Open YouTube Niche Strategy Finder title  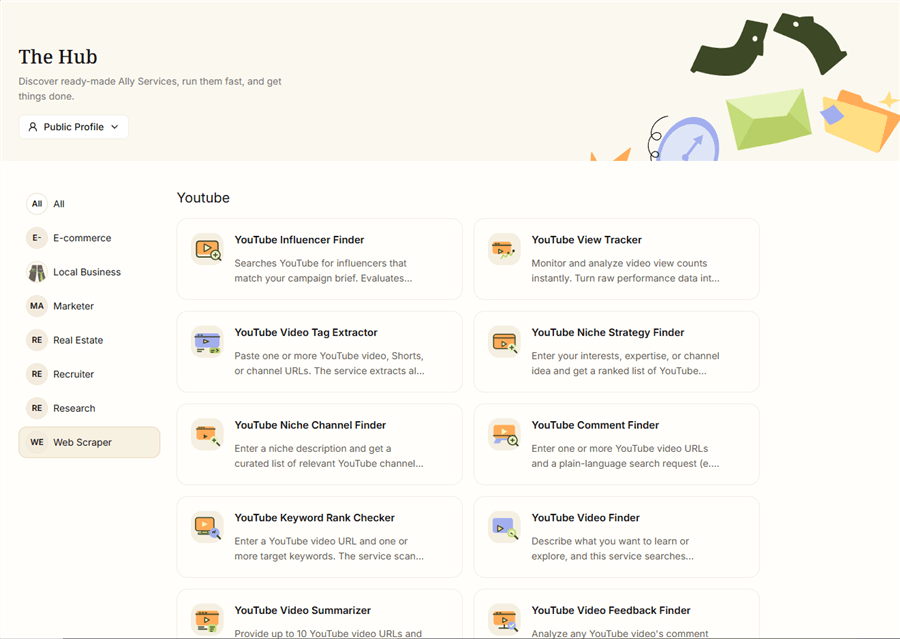click(x=607, y=332)
